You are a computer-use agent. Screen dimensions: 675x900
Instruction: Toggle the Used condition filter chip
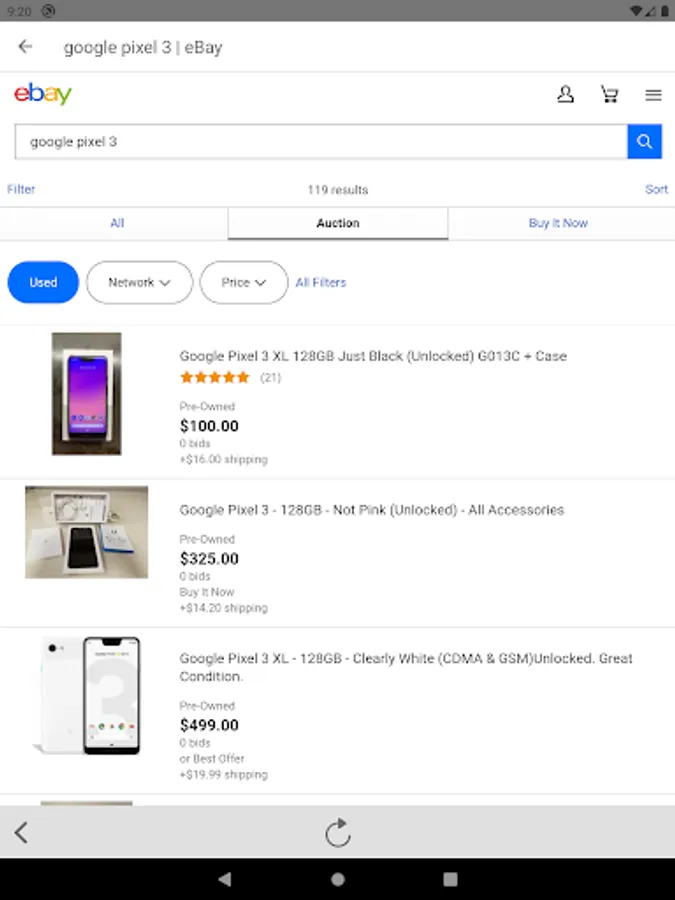[x=43, y=282]
